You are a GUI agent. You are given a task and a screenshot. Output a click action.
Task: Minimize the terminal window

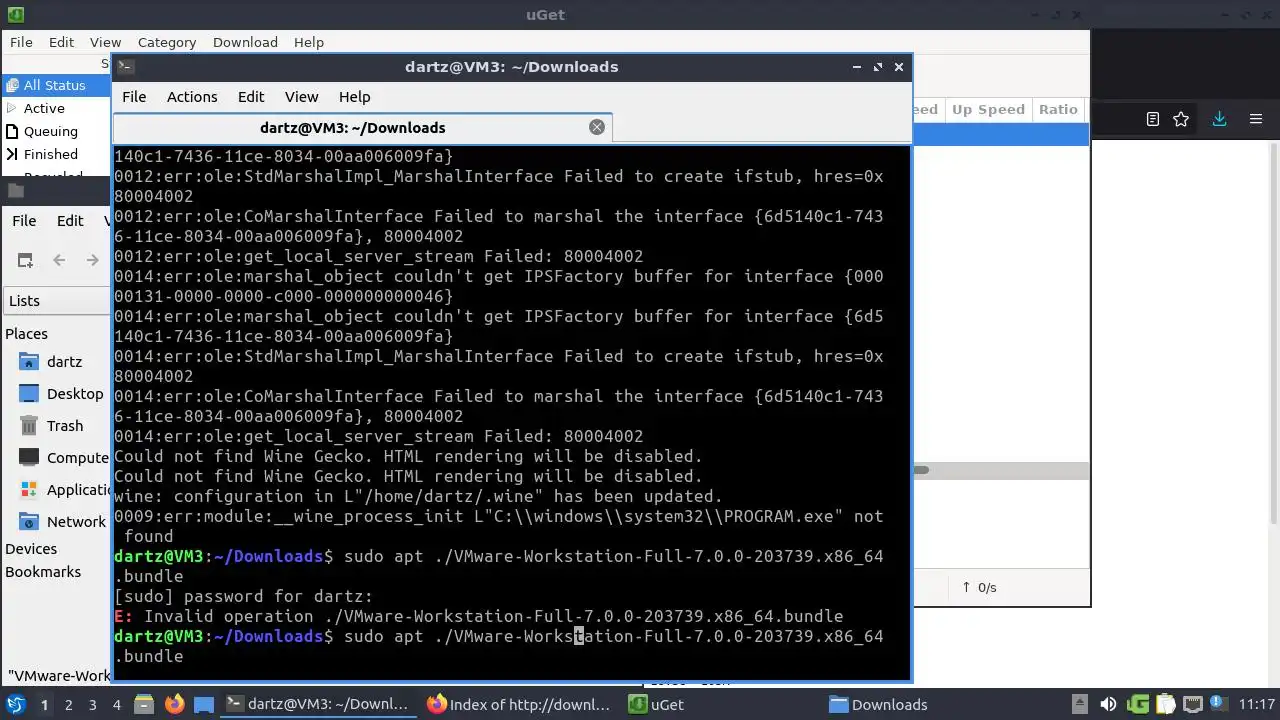856,67
